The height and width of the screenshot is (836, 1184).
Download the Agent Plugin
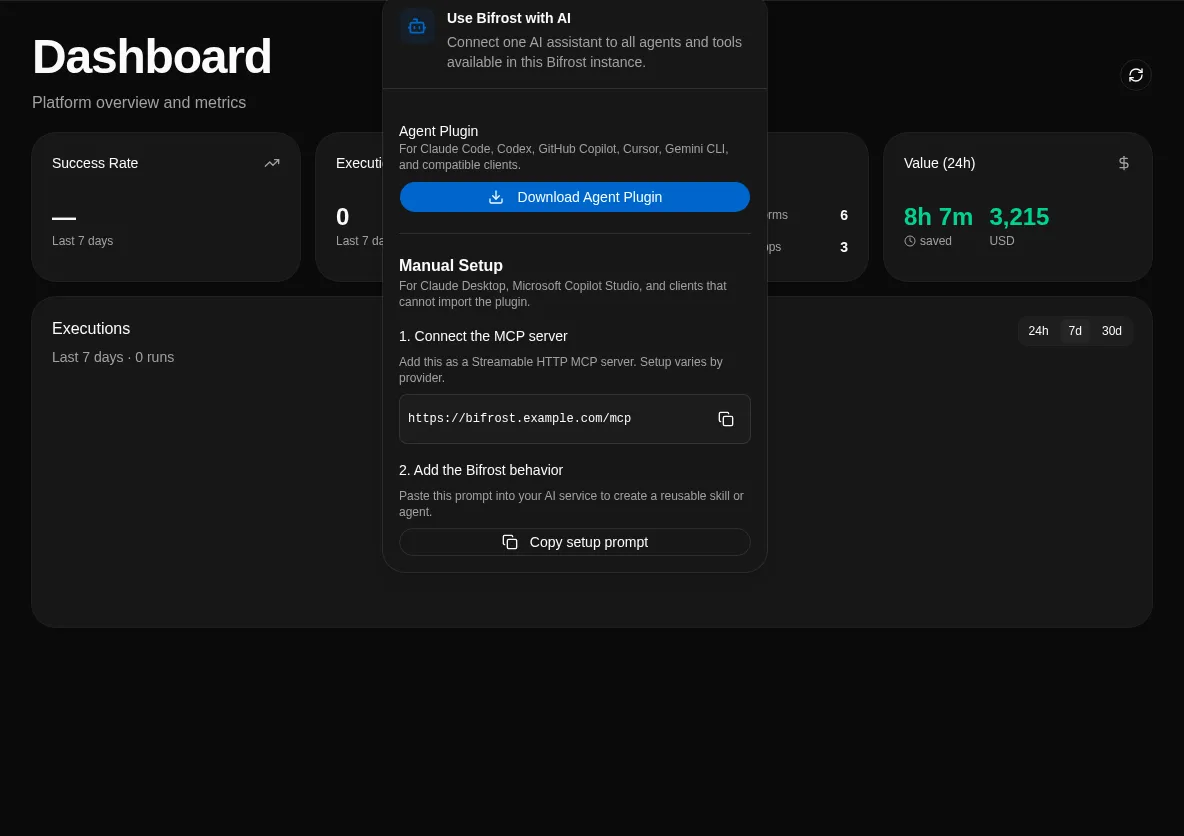[575, 197]
